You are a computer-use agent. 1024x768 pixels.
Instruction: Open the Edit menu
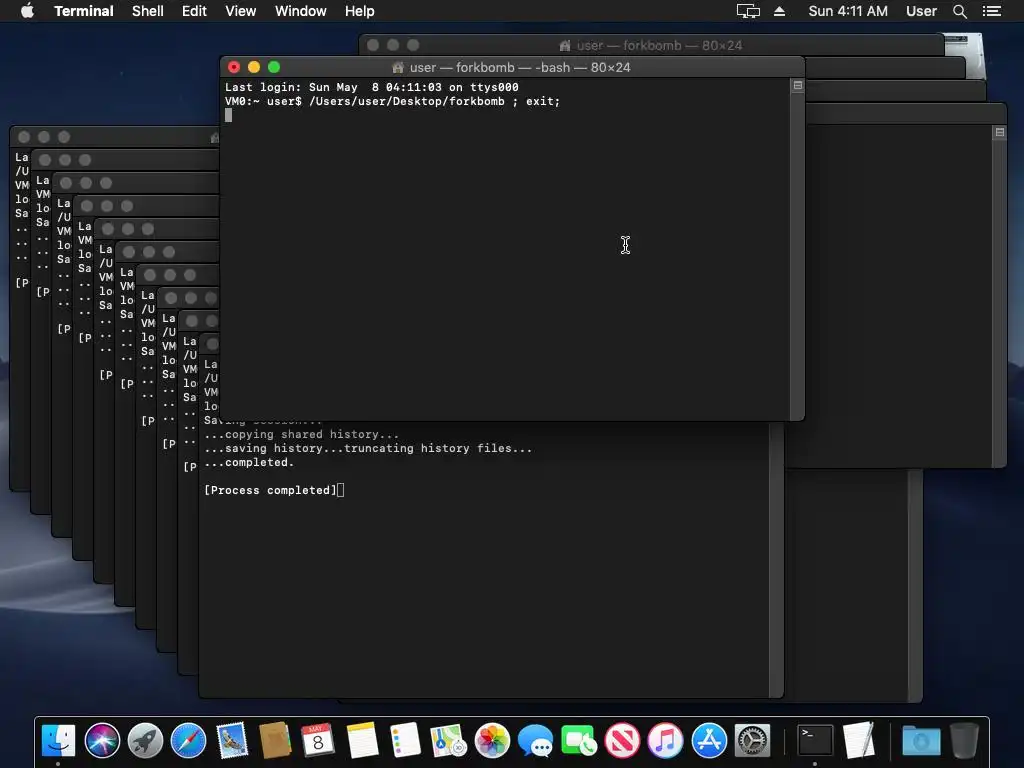click(x=194, y=11)
